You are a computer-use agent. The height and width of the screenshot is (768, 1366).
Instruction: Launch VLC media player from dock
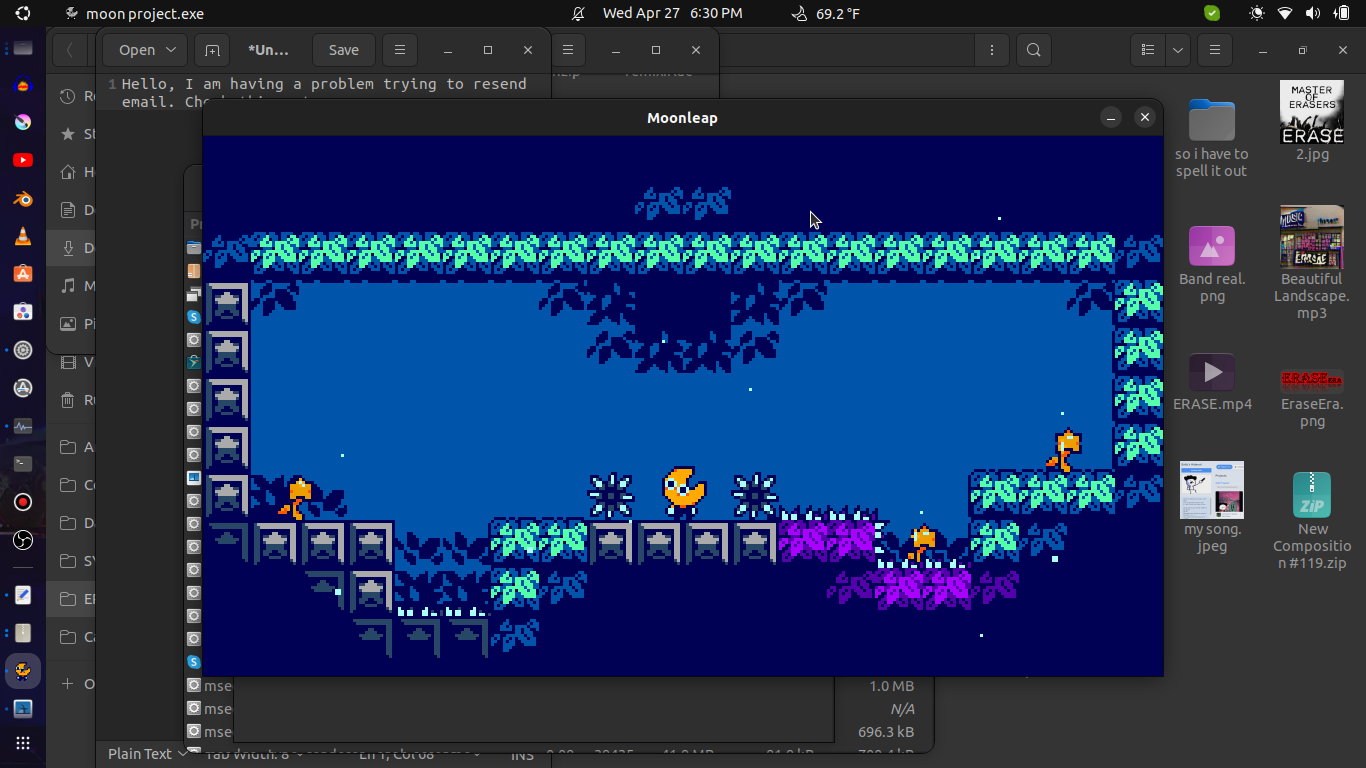pyautogui.click(x=23, y=236)
